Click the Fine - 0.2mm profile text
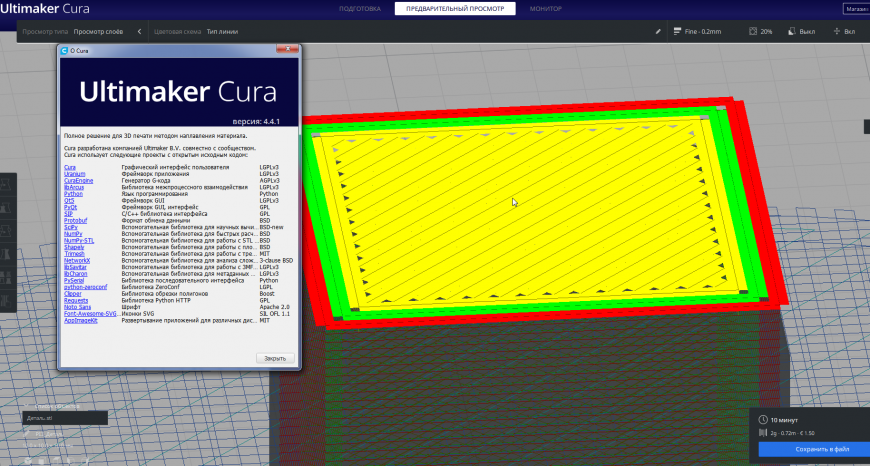 pyautogui.click(x=703, y=32)
